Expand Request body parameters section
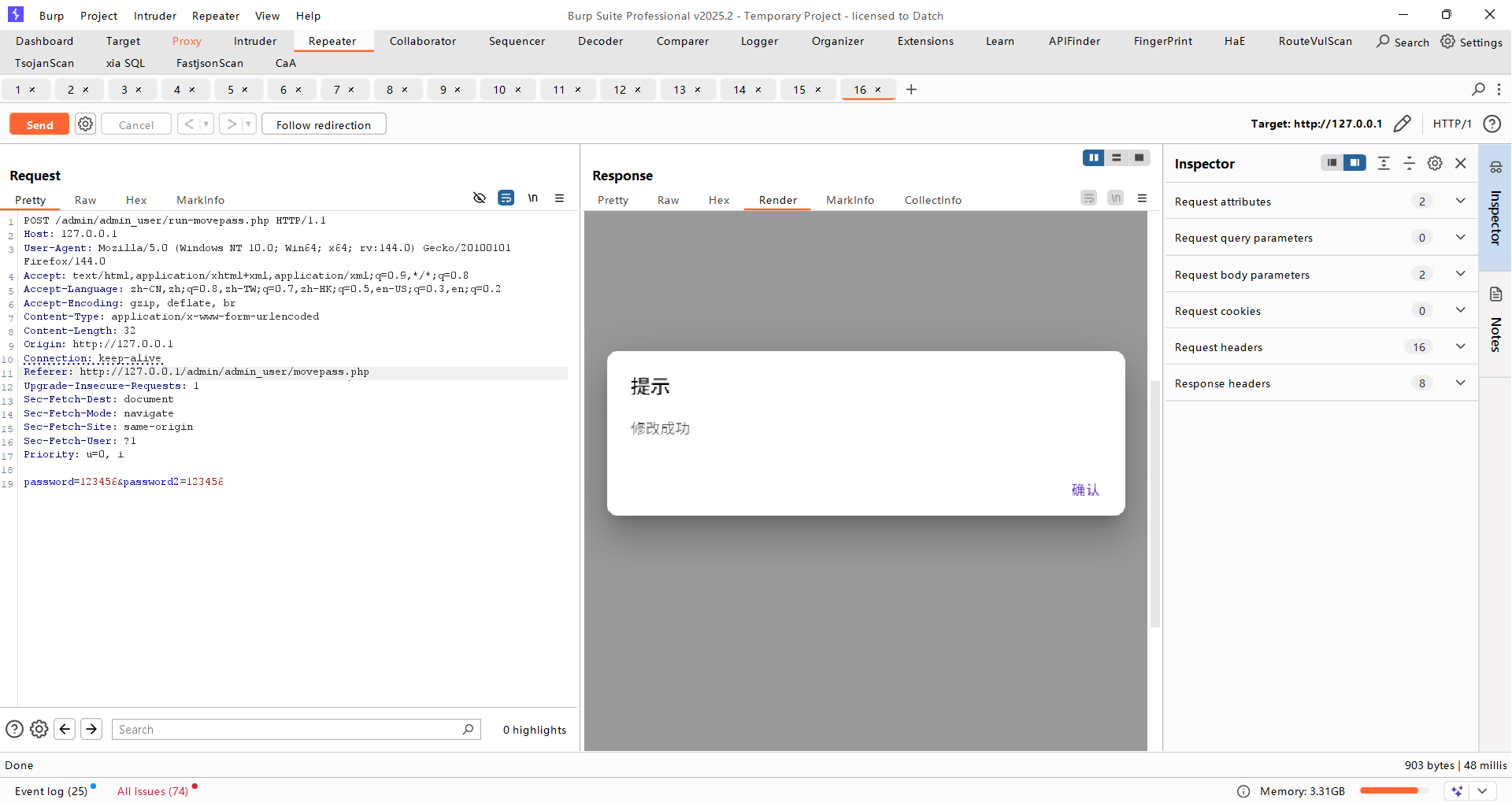Screen dimensions: 1512x803 point(1460,275)
